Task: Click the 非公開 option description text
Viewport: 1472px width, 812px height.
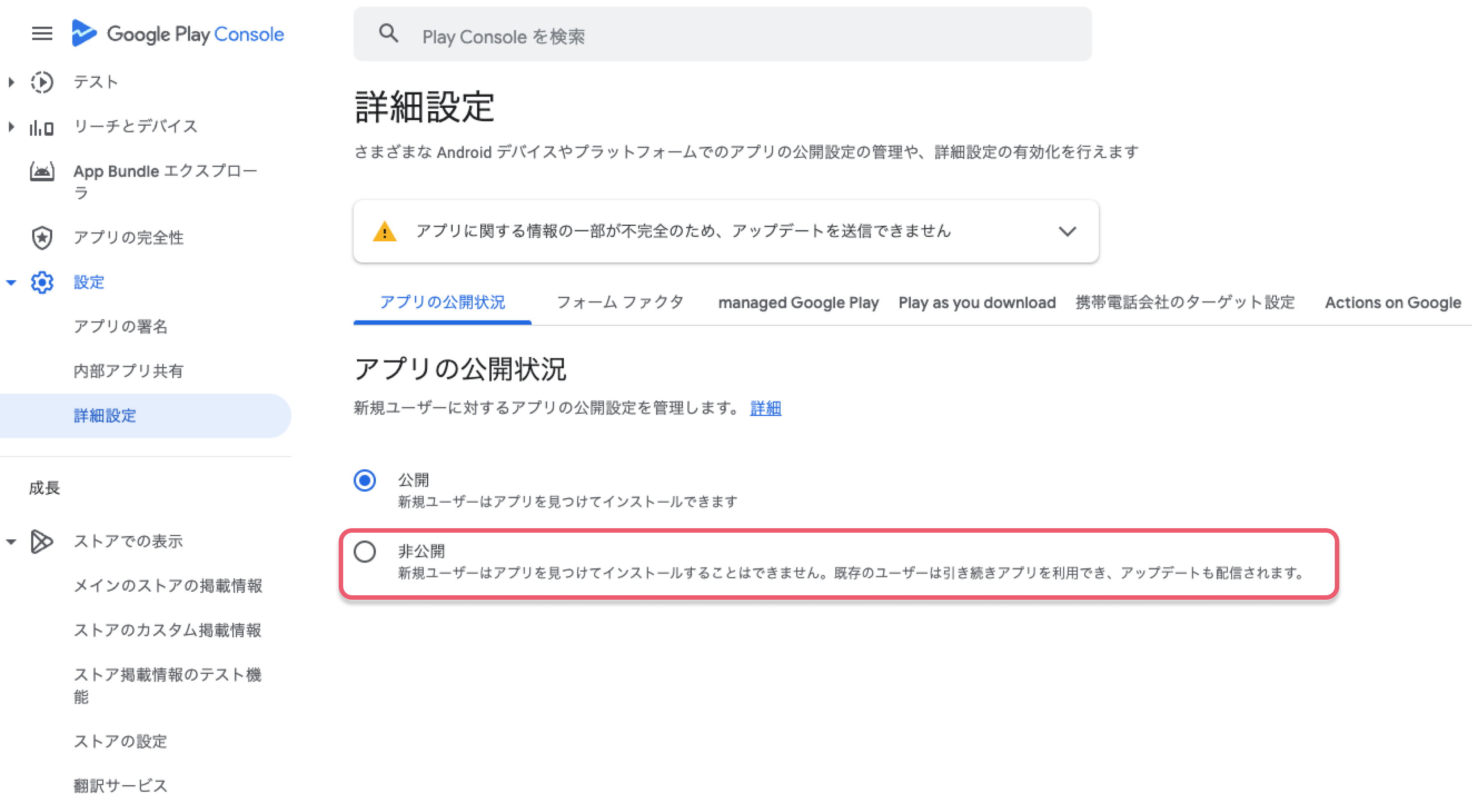Action: coord(851,572)
